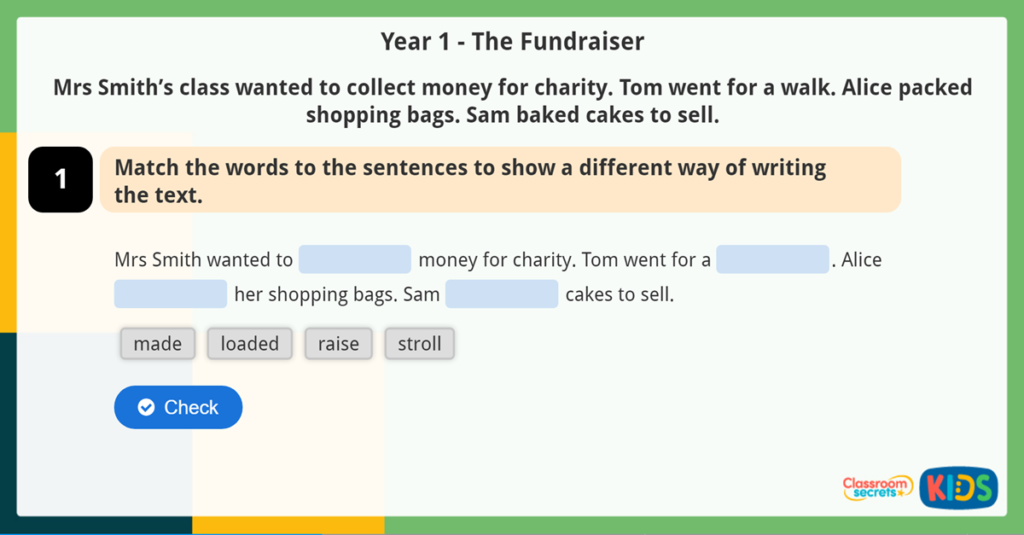The image size is (1024, 535).
Task: Click the black question number 1 badge
Action: click(x=60, y=180)
